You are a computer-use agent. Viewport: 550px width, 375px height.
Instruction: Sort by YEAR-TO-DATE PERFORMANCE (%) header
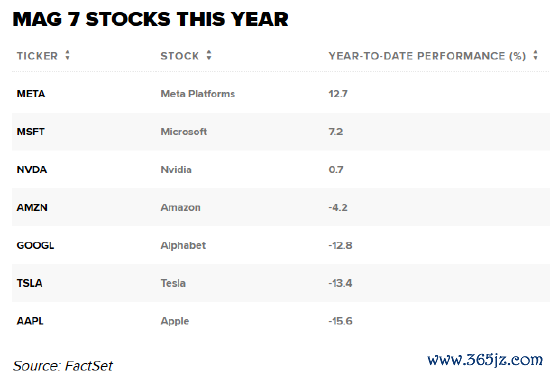[427, 56]
